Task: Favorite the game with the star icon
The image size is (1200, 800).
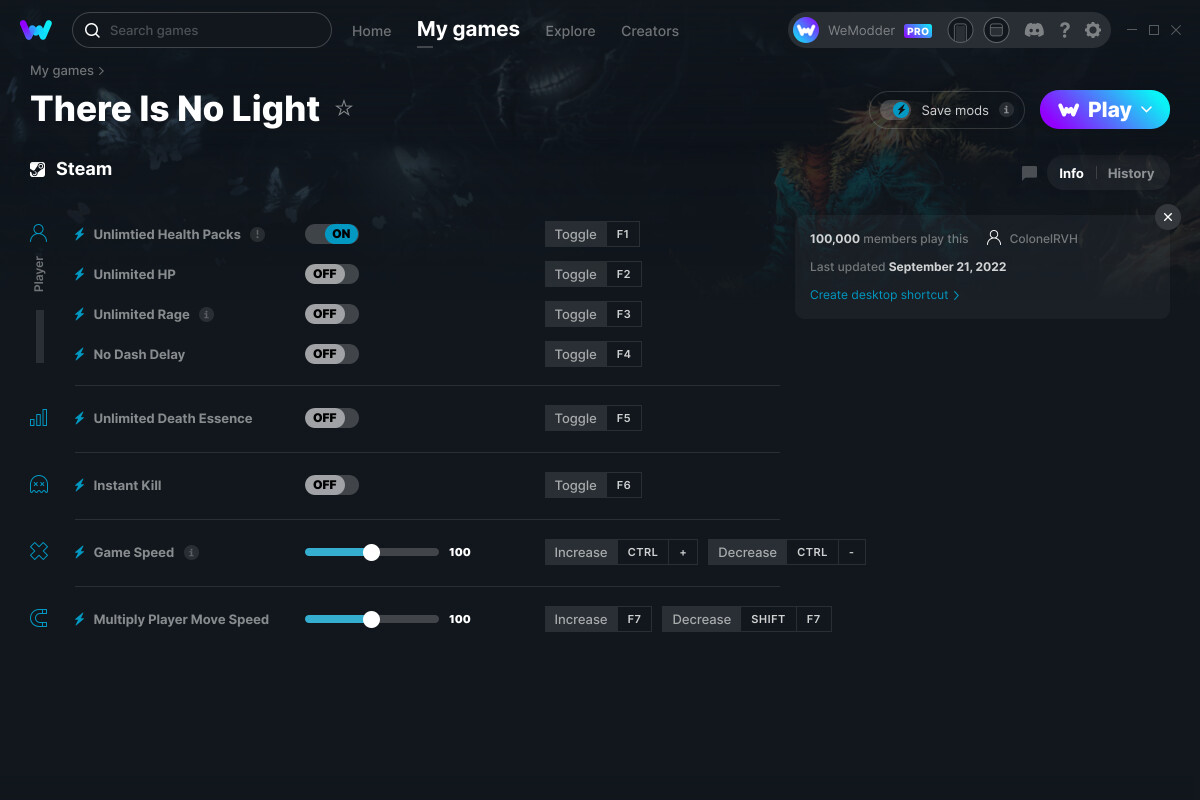Action: tap(344, 108)
